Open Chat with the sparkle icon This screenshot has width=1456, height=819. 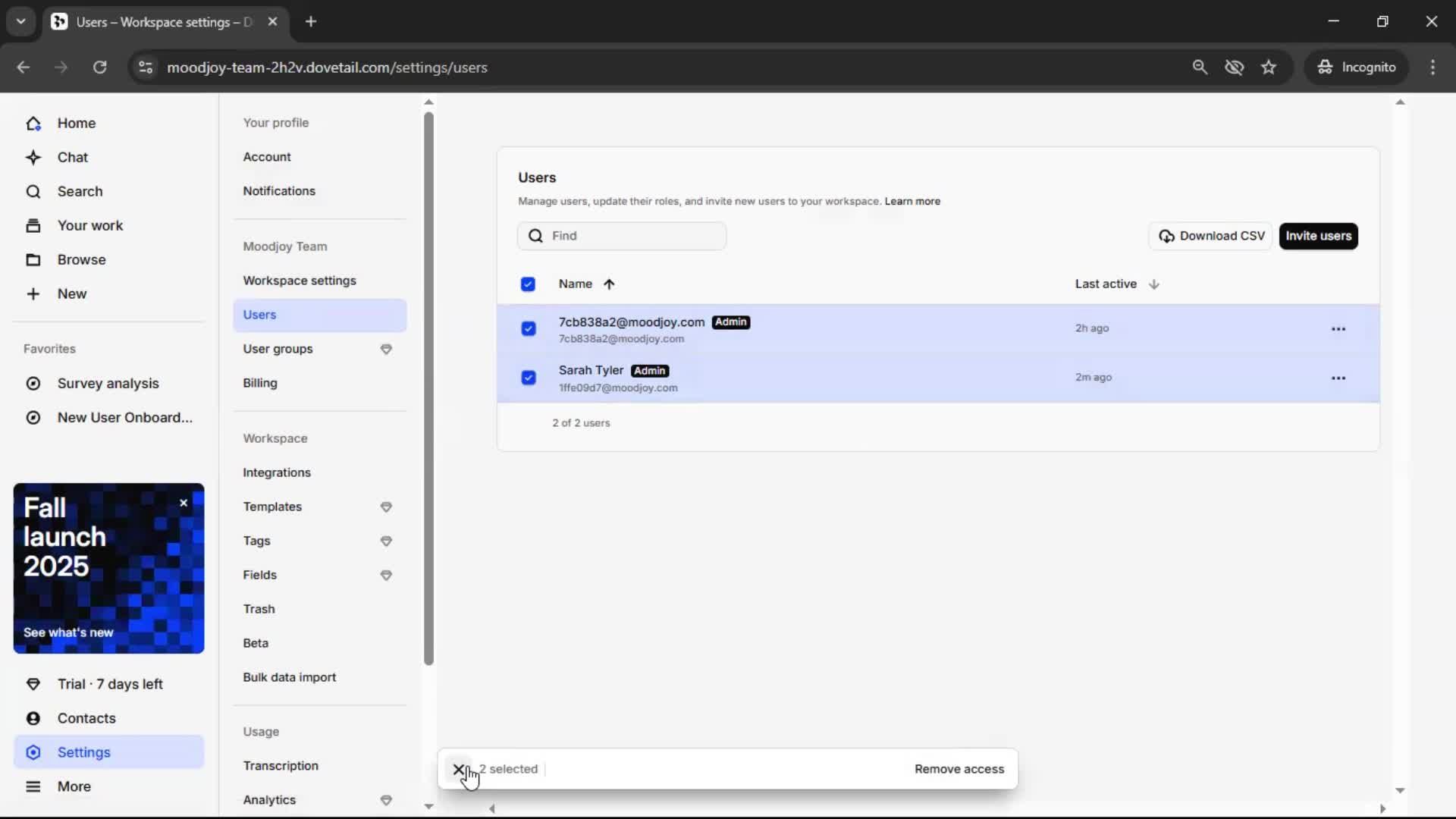(33, 158)
